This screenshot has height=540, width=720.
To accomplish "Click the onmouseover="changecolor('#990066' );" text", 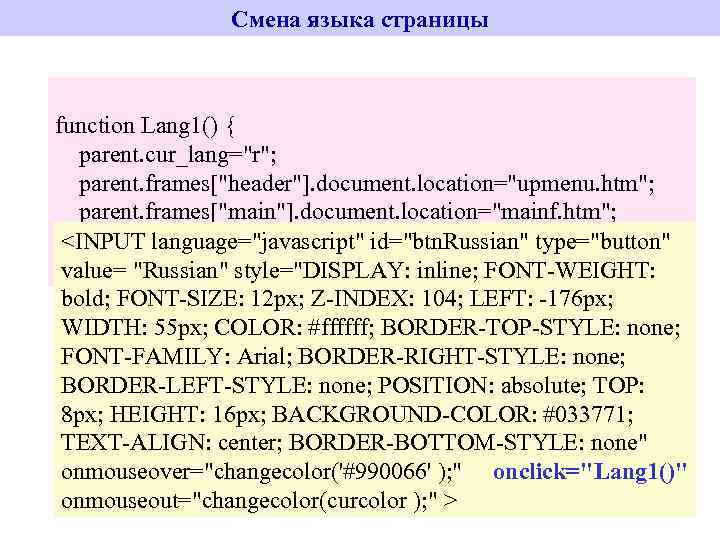I will point(261,472).
